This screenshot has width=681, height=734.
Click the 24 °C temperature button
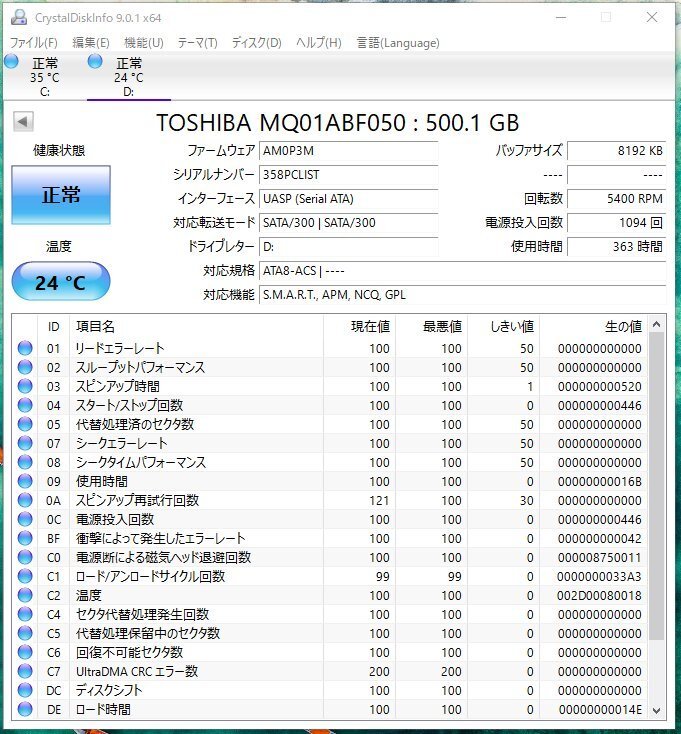click(61, 281)
